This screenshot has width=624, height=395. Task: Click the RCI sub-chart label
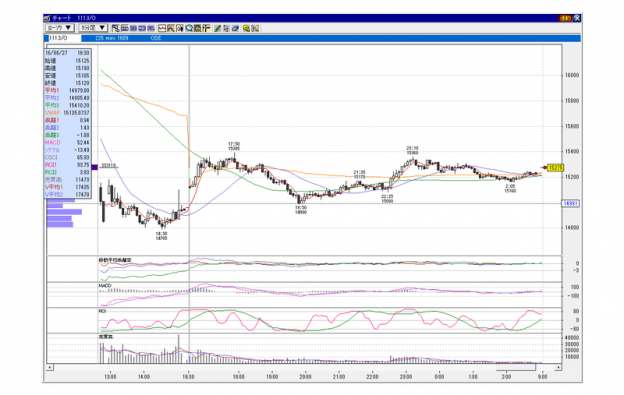click(x=102, y=311)
